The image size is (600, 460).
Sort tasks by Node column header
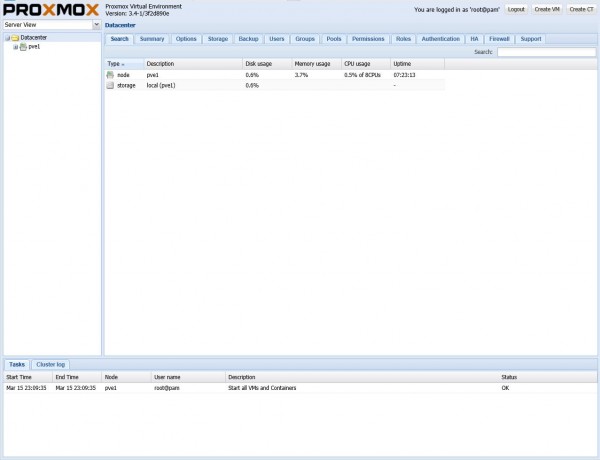[127, 377]
